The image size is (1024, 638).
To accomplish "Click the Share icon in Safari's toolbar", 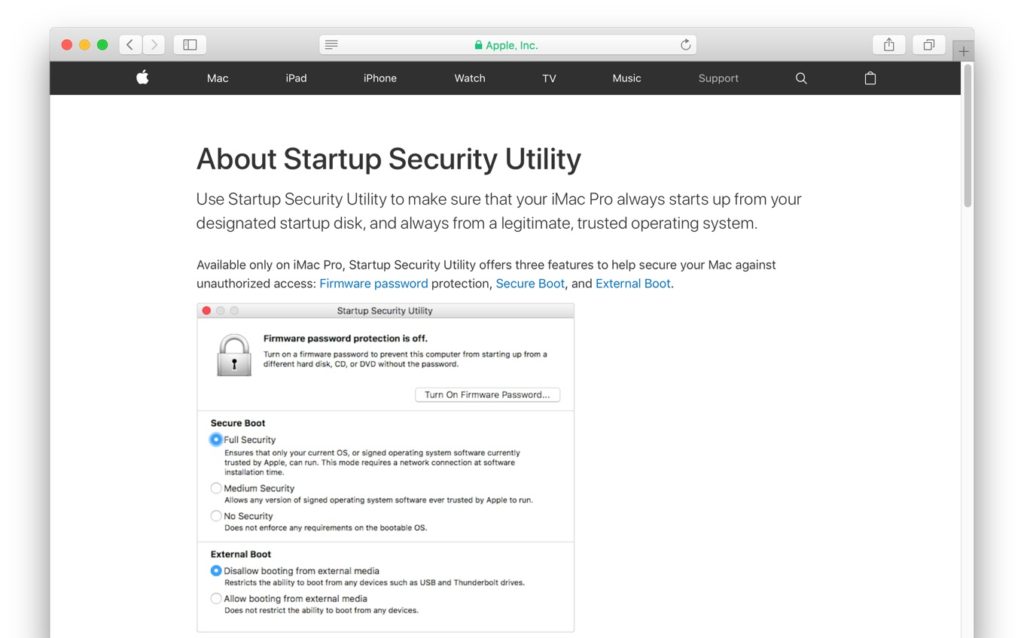I will [888, 44].
